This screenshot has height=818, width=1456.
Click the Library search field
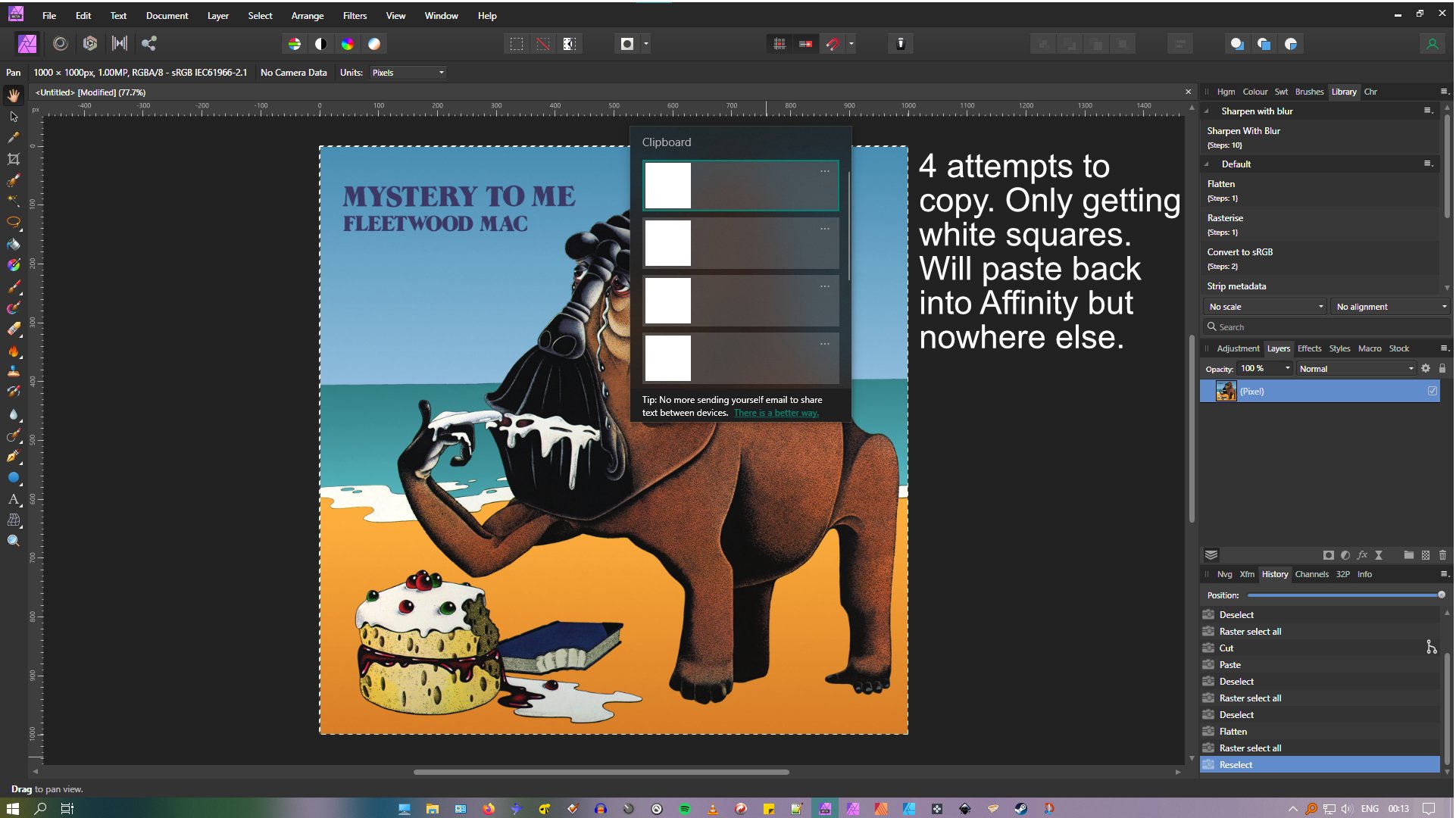(1327, 327)
